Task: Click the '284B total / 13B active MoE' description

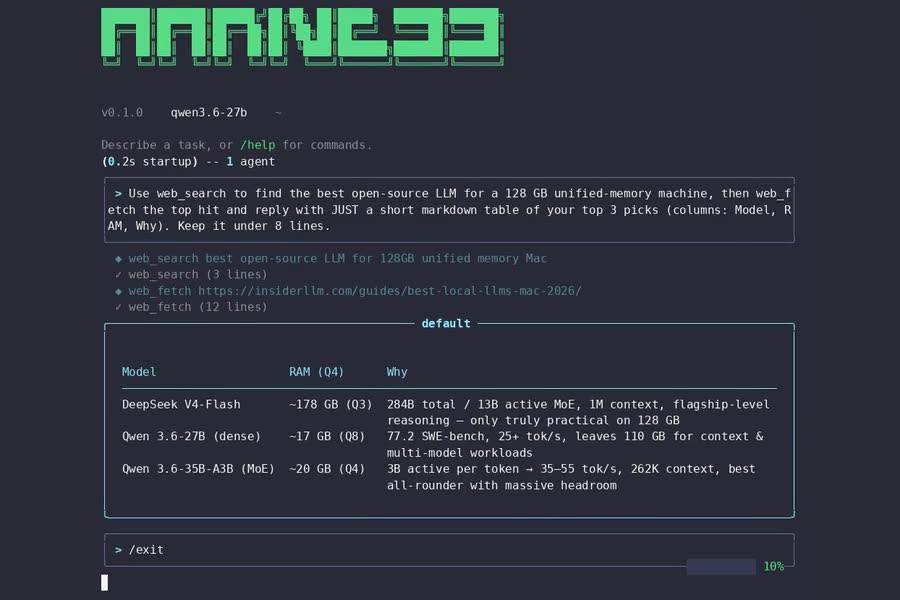Action: [x=578, y=412]
